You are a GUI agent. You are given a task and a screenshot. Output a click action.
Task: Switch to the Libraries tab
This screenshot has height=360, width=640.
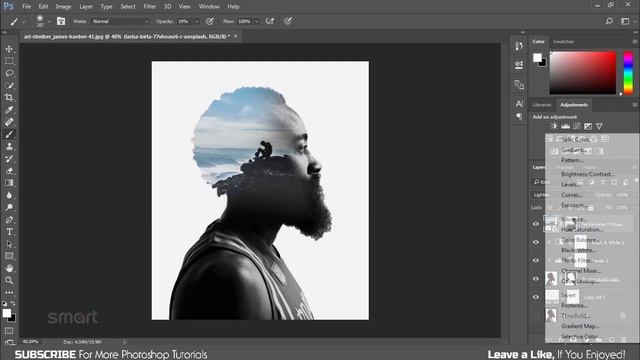tap(542, 105)
